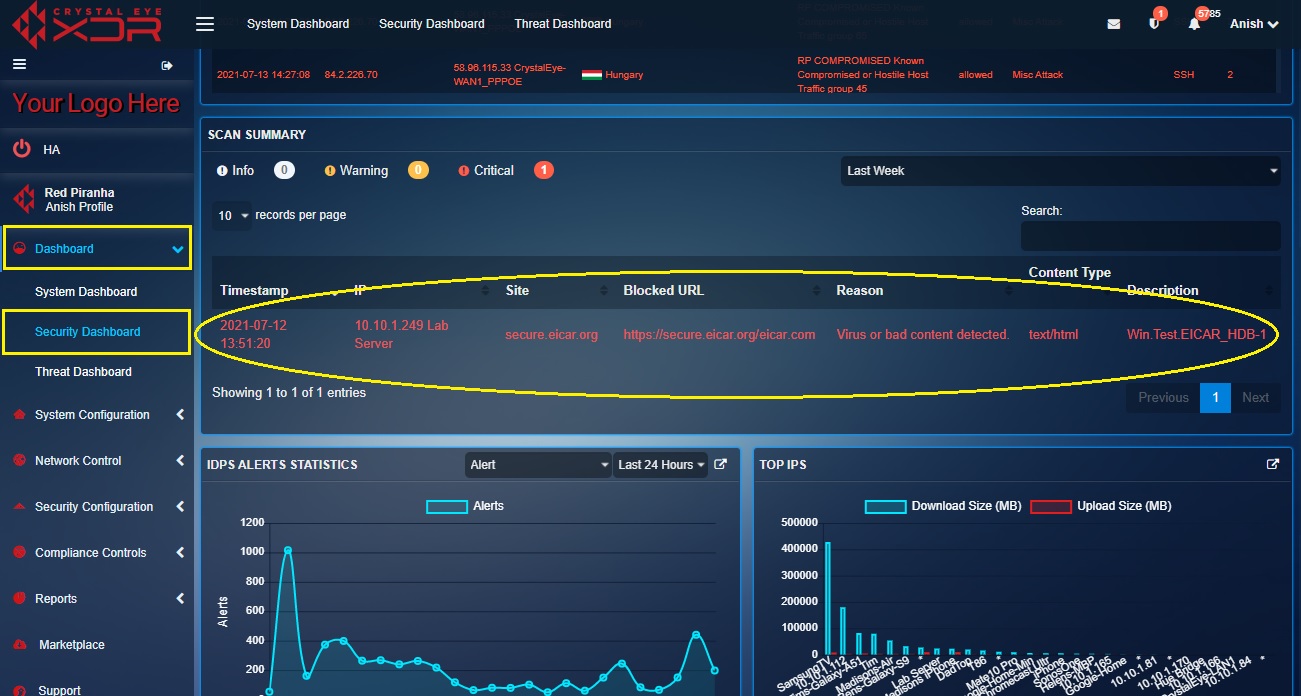Click the Network Control icon

[x=19, y=460]
